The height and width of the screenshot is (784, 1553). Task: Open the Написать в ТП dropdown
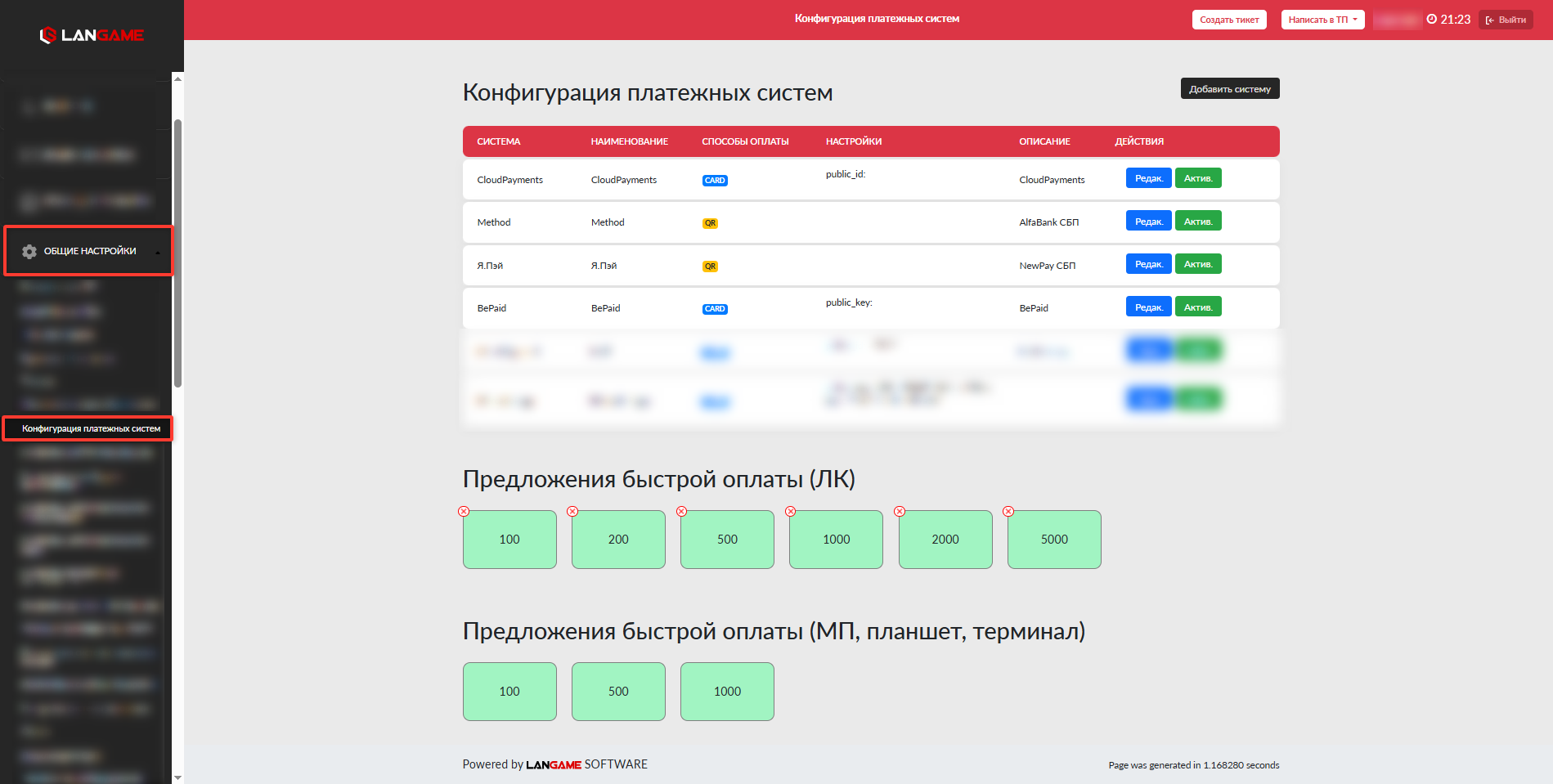pyautogui.click(x=1322, y=20)
